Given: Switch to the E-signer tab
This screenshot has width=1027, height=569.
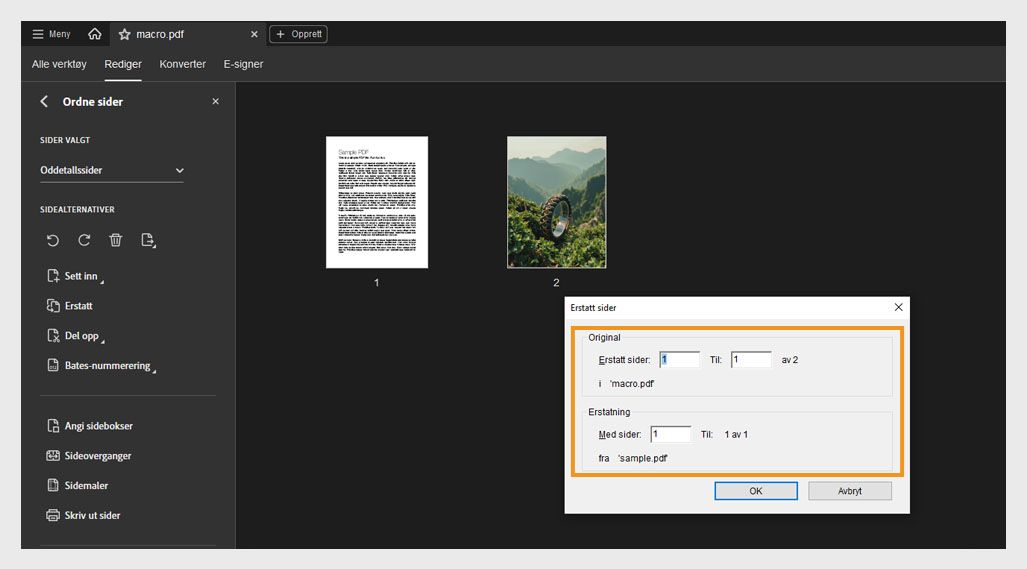Looking at the screenshot, I should click(x=243, y=64).
